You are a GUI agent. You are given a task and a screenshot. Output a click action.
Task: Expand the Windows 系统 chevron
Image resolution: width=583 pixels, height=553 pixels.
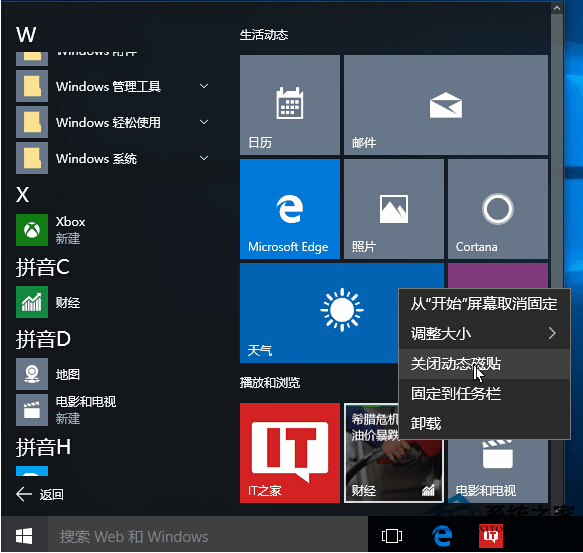[204, 158]
